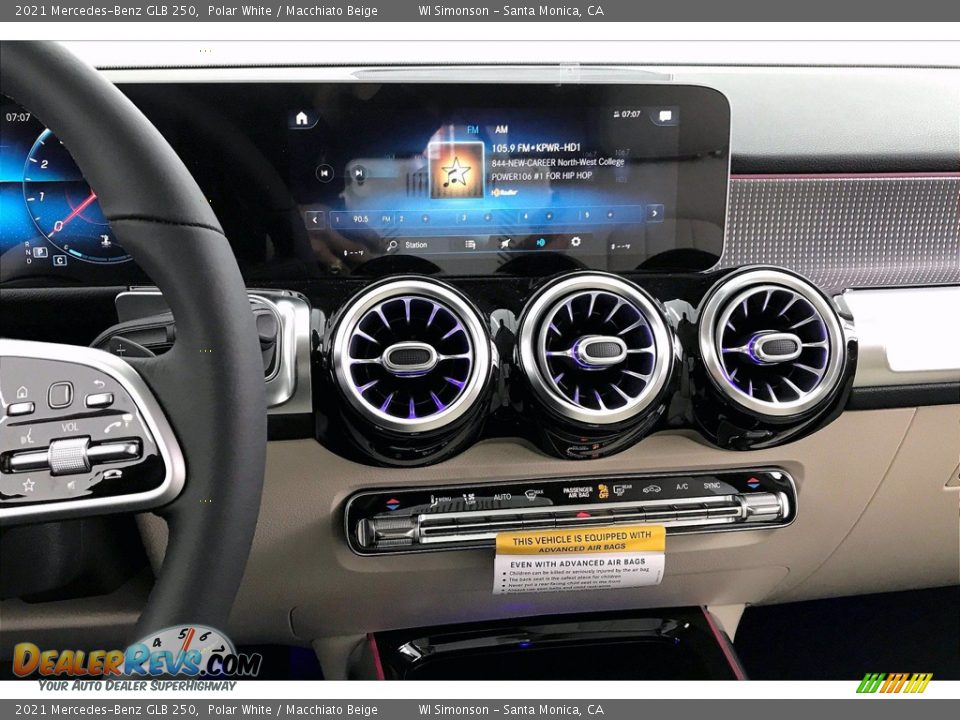Viewport: 960px width, 720px height.
Task: Tap the POWER106 #1 FOR HIP HOP text
Action: (542, 176)
